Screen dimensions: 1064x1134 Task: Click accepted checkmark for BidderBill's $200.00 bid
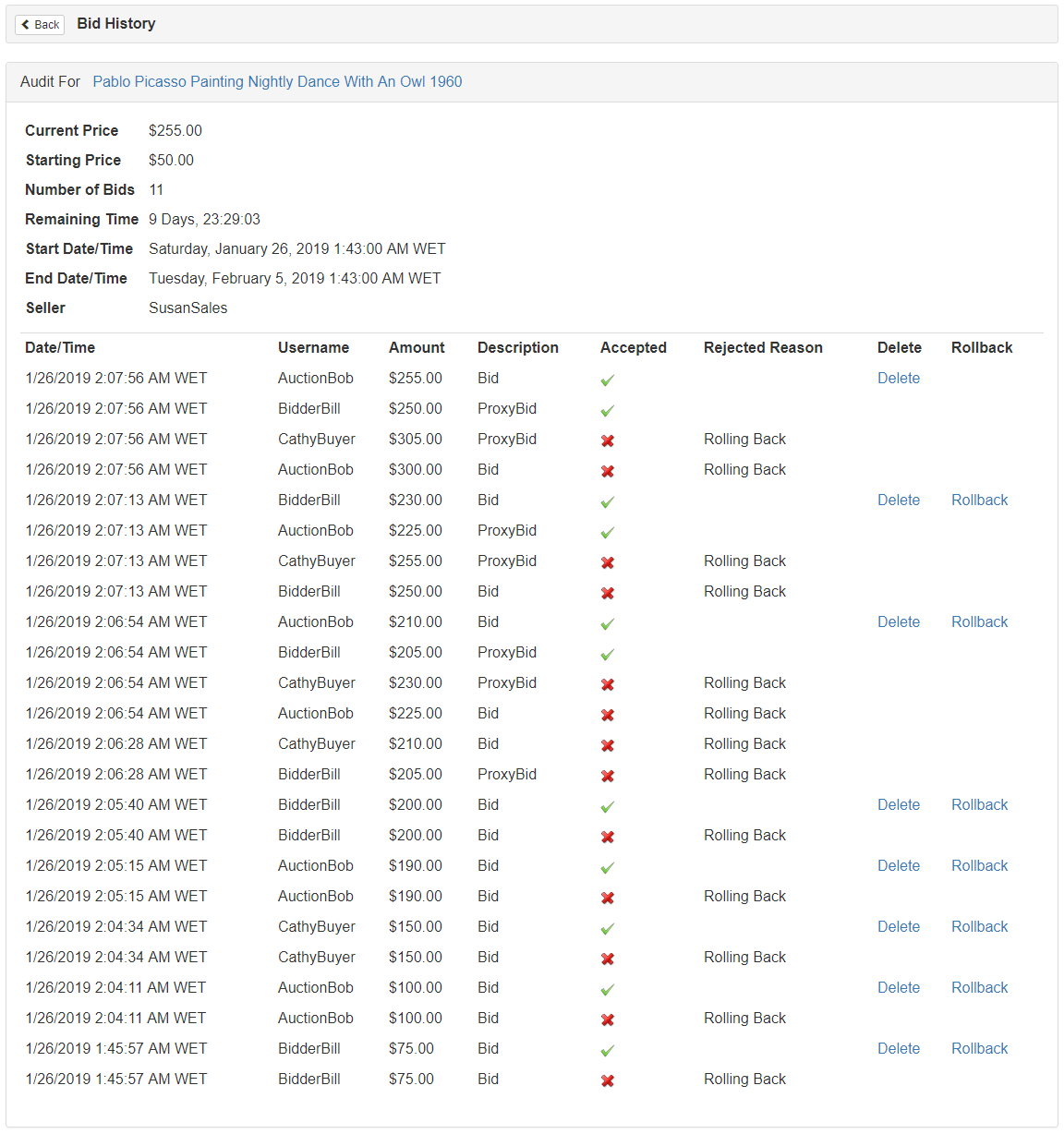tap(608, 807)
